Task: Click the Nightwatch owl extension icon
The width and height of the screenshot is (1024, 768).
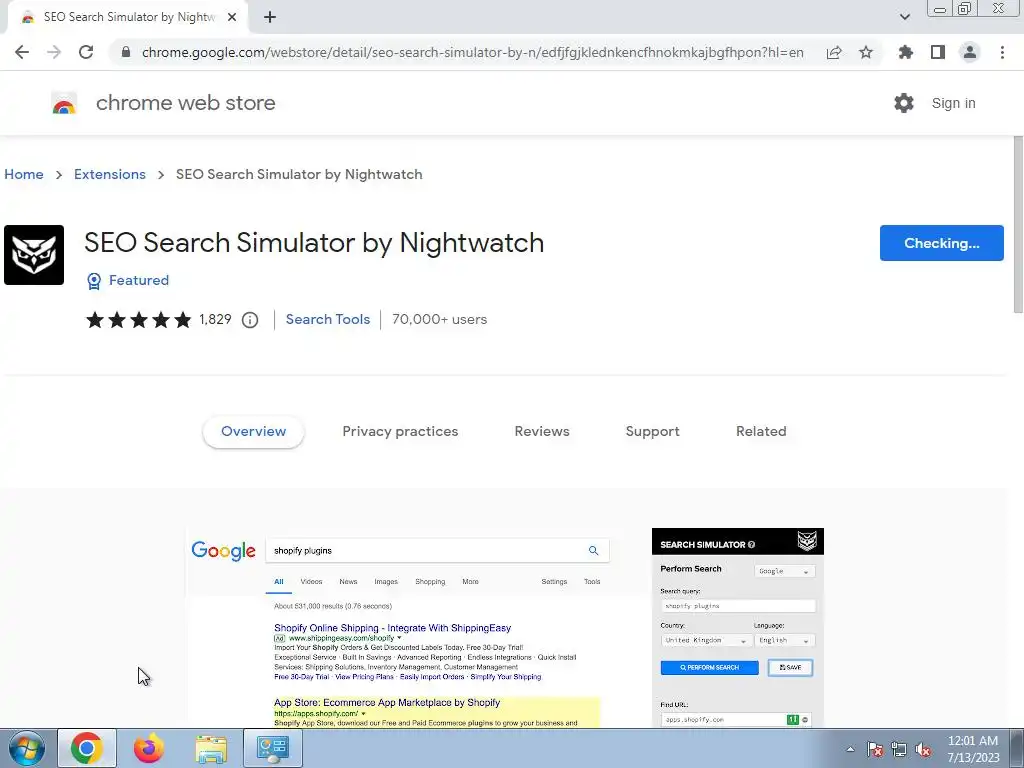Action: pos(34,255)
